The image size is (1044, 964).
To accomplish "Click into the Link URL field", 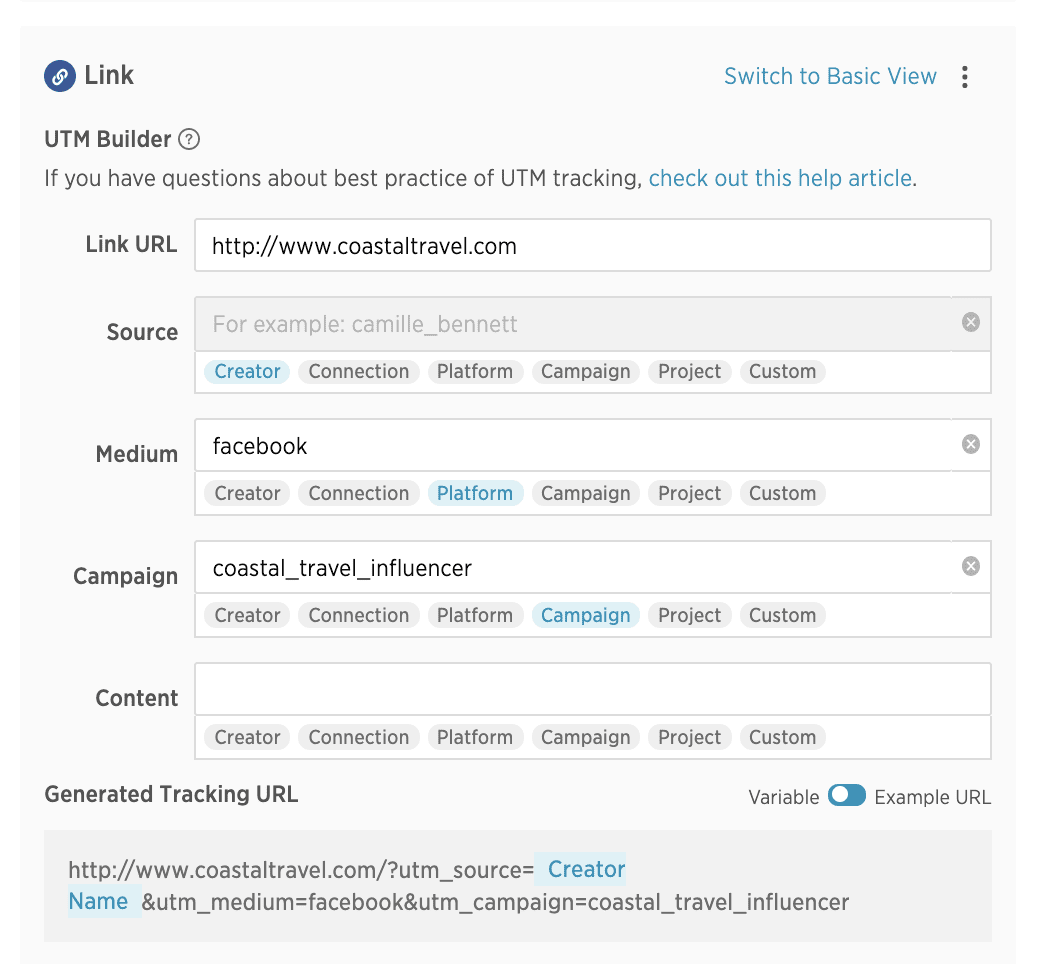I will point(593,245).
